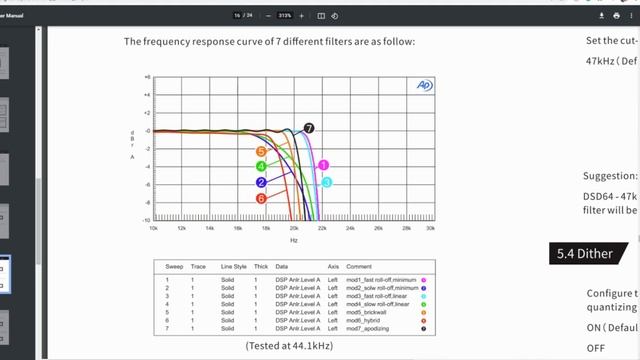Image resolution: width=640 pixels, height=360 pixels.
Task: Click the 313% zoom level field
Action: tap(285, 16)
